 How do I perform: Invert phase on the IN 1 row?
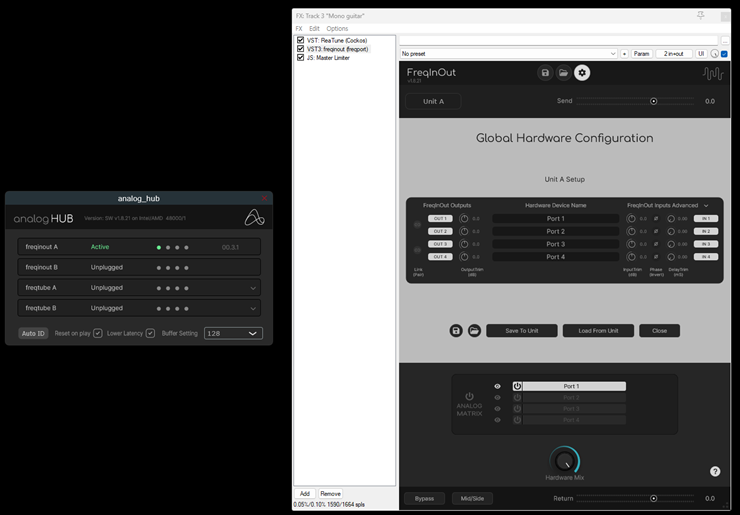pos(656,219)
